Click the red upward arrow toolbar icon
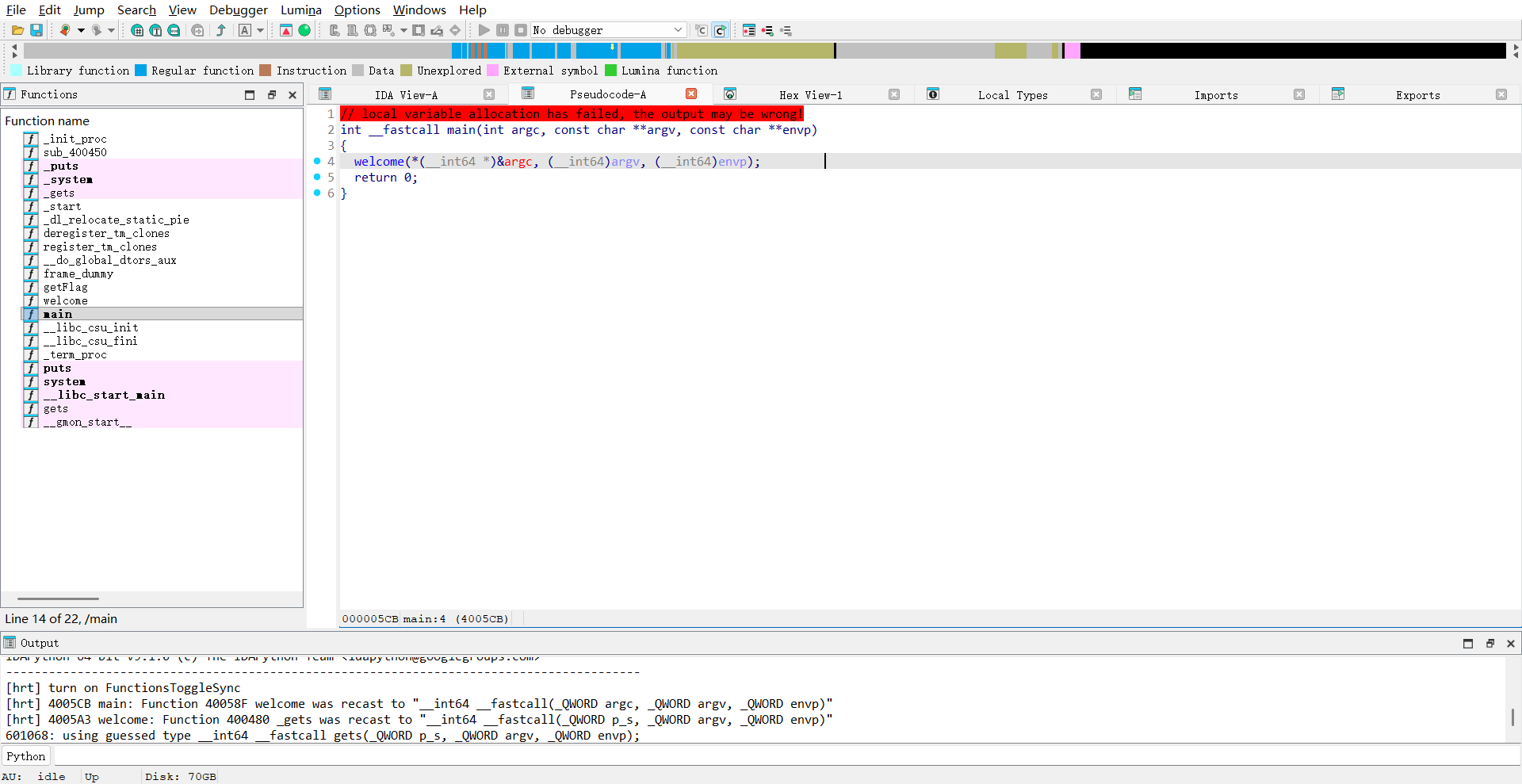The width and height of the screenshot is (1522, 784). pyautogui.click(x=286, y=30)
